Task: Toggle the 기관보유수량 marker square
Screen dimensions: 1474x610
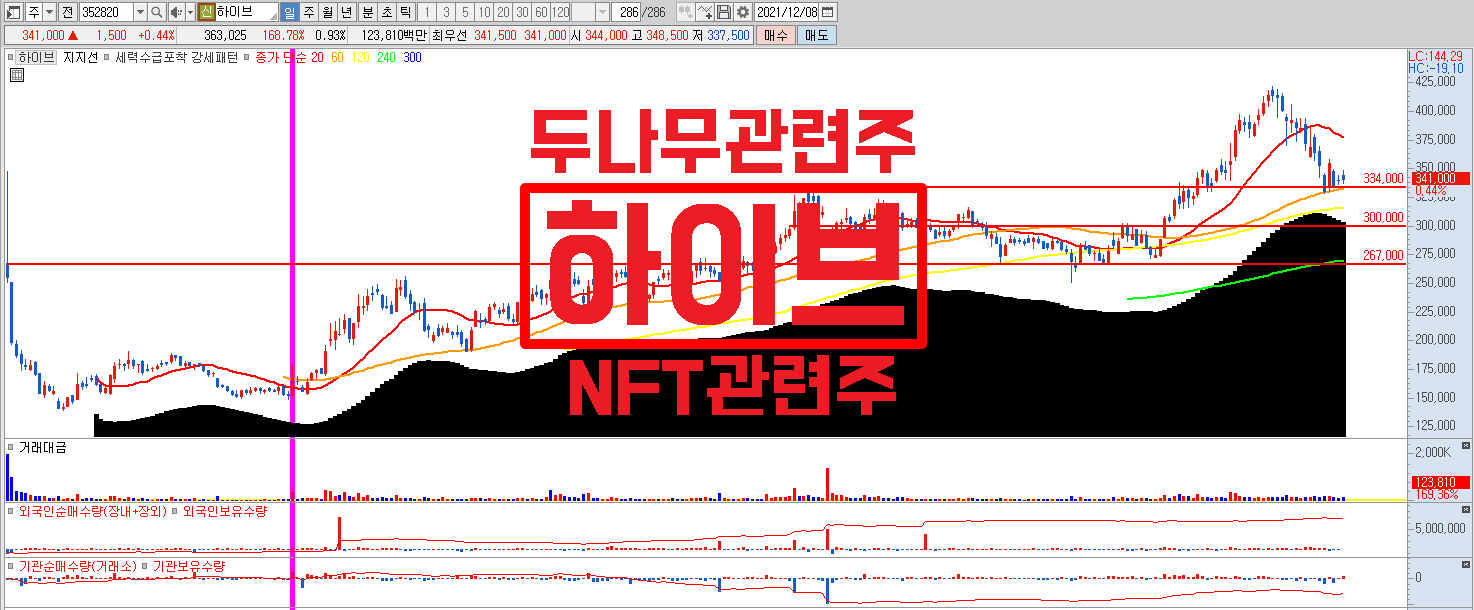Action: pos(145,566)
